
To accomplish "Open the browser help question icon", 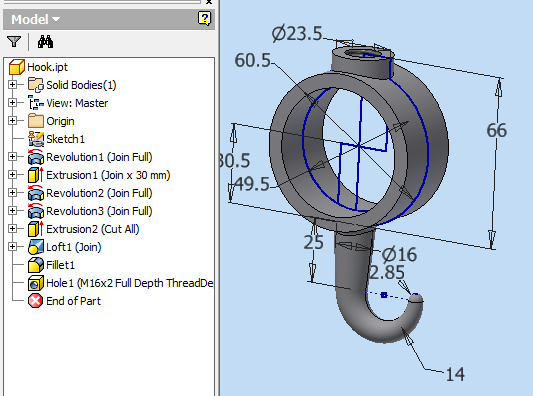I will [204, 18].
